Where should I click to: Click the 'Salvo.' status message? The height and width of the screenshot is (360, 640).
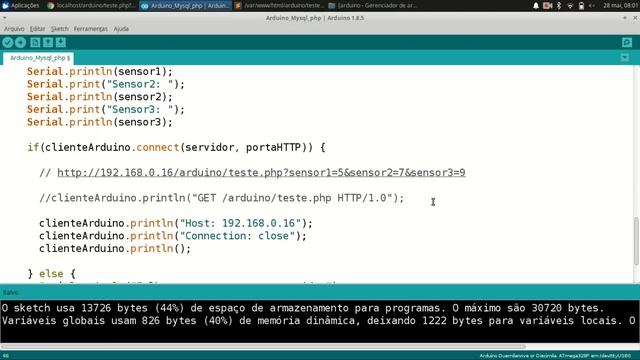(11, 293)
